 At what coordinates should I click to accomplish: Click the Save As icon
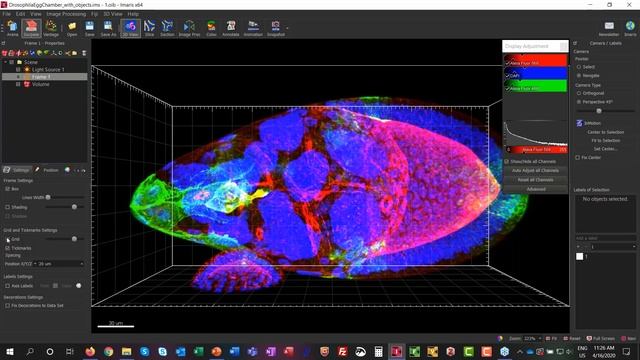[x=108, y=29]
